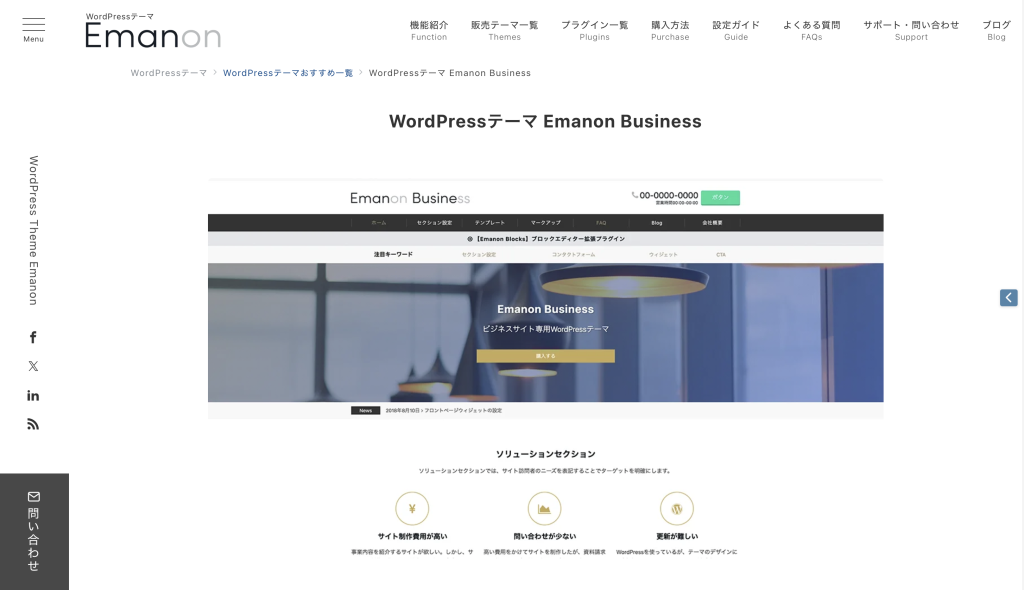
Task: Click WordPressテーマおすすめ一覧 breadcrumb link
Action: pos(288,73)
